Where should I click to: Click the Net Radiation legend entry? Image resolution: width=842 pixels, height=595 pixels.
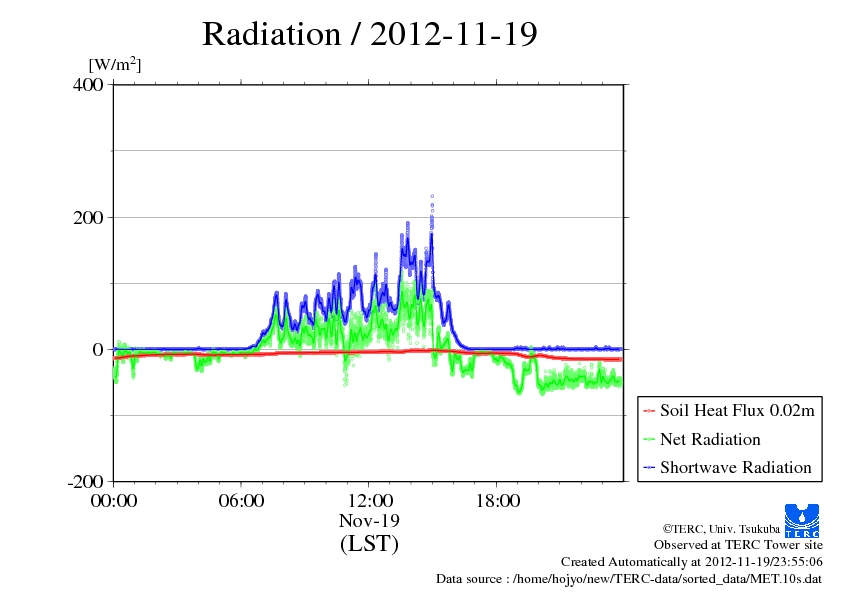(702, 439)
